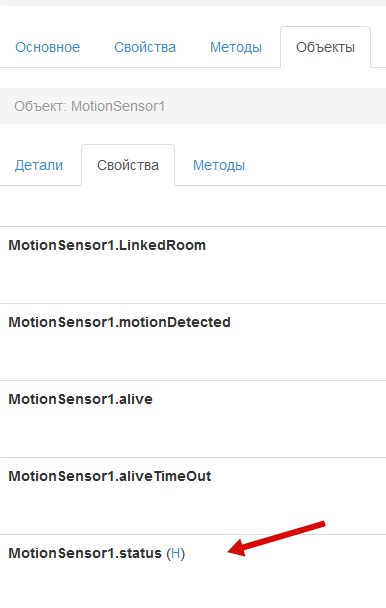
Task: Open the Основное tab
Action: (47, 47)
